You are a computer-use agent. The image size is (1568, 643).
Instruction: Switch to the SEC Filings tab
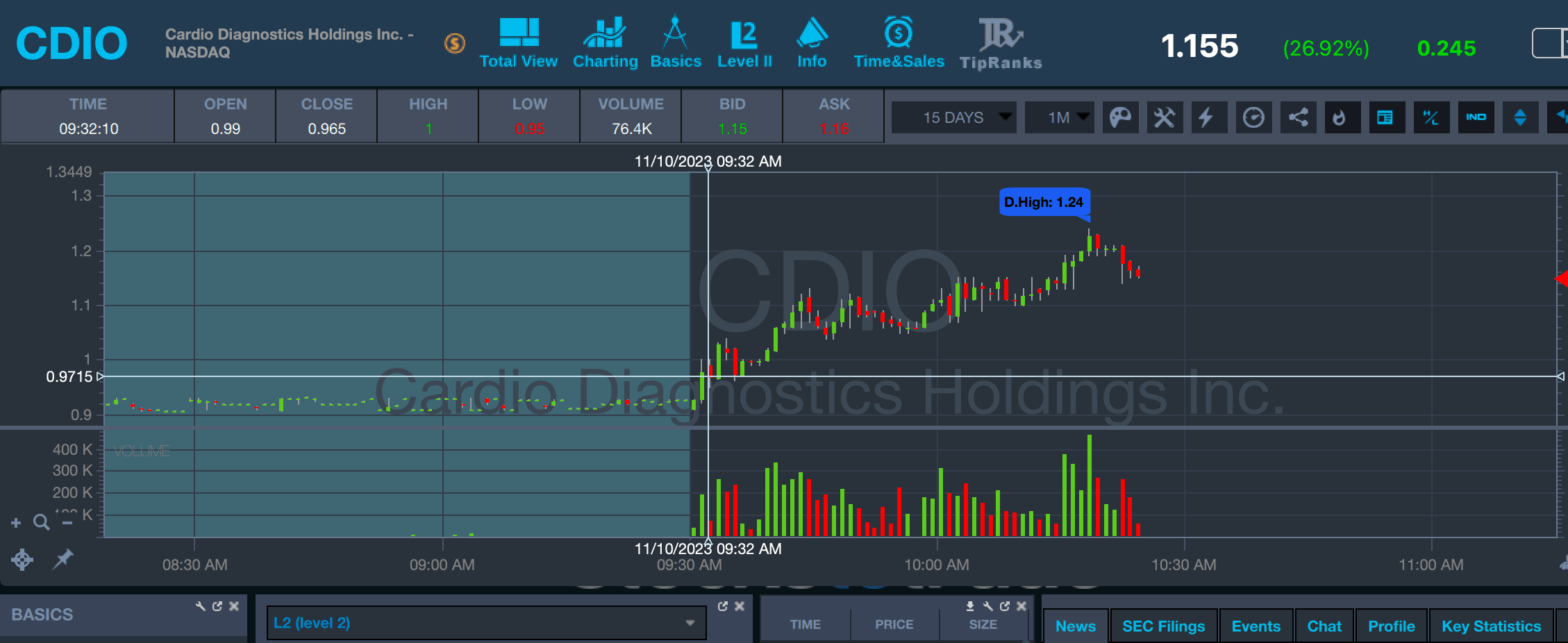1164,626
